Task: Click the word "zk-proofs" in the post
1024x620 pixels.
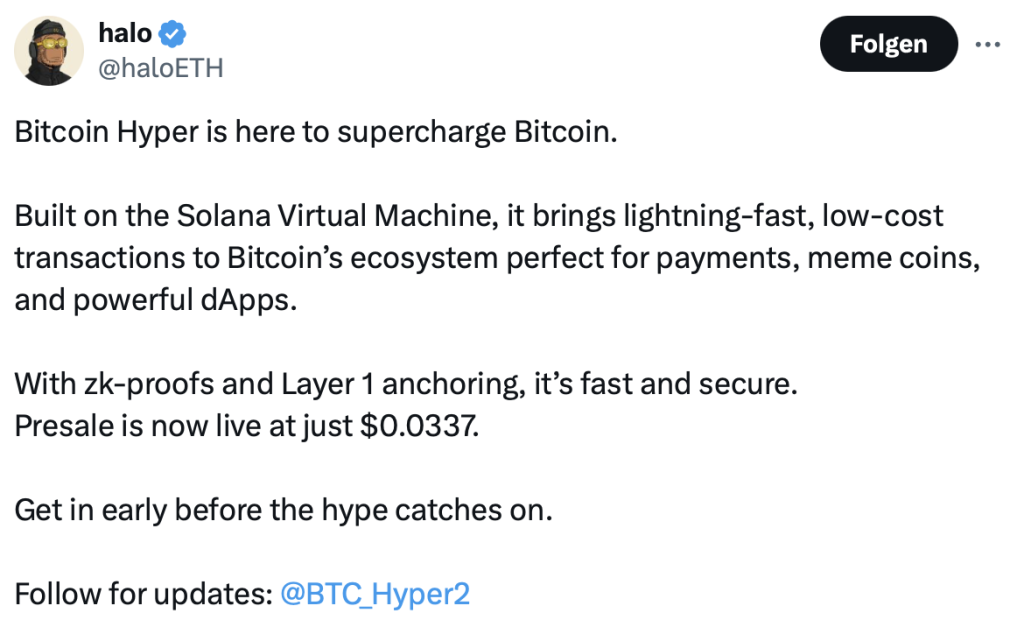Action: tap(148, 384)
